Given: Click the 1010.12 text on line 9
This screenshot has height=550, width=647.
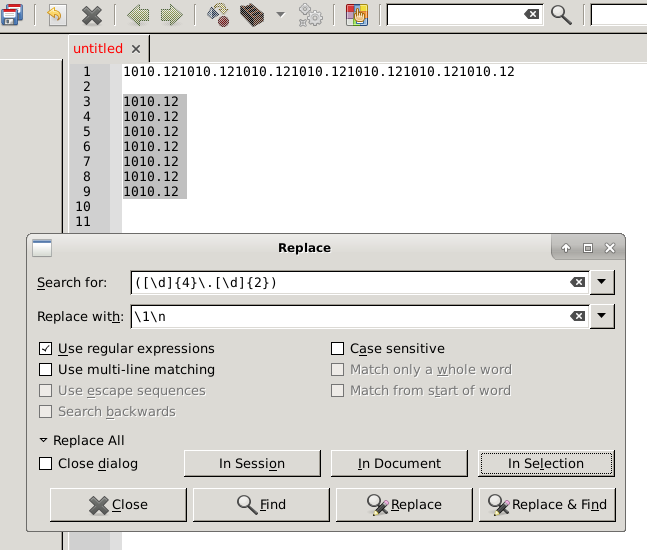Looking at the screenshot, I should coord(151,191).
